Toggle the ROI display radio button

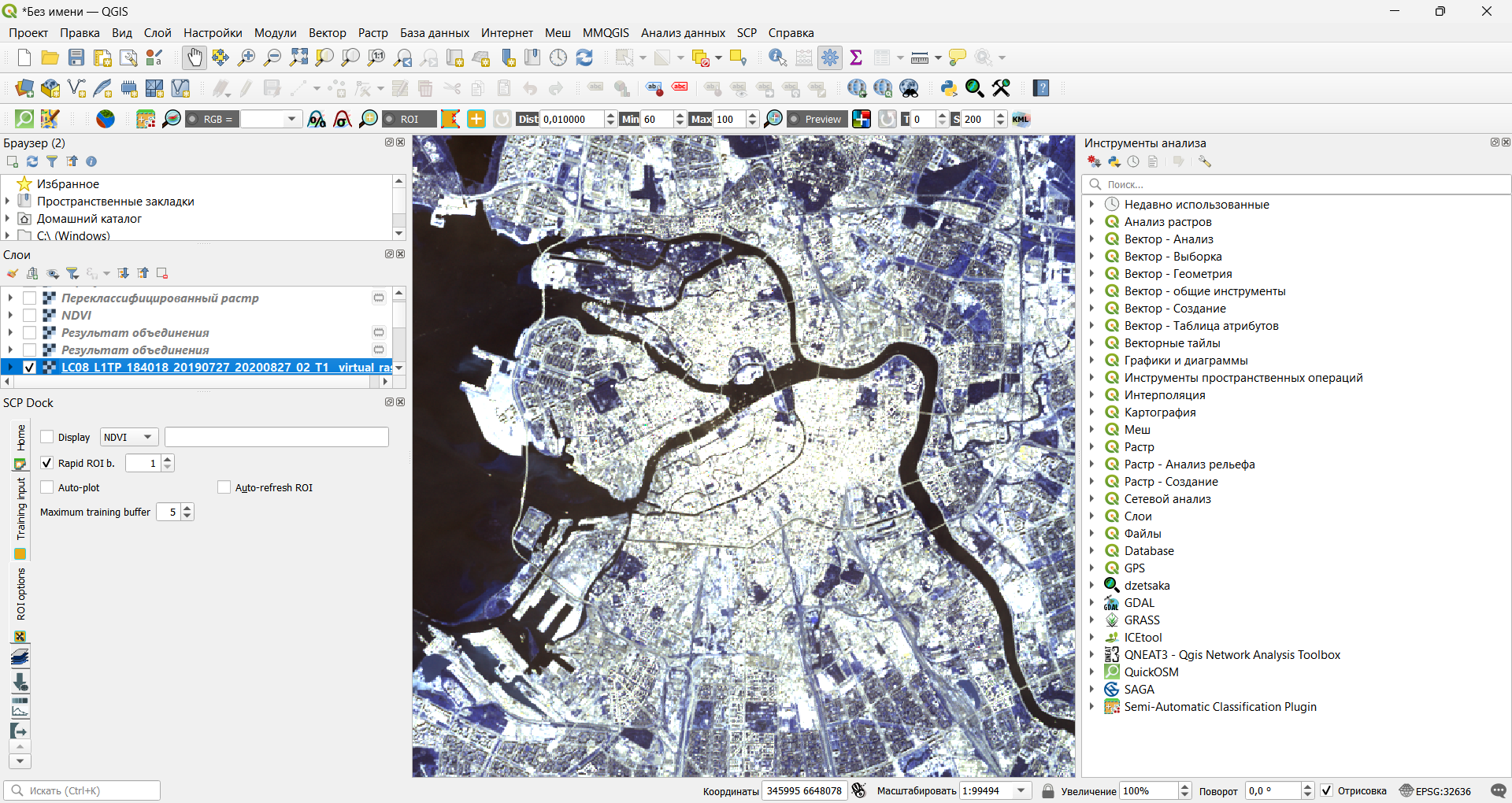pos(390,119)
